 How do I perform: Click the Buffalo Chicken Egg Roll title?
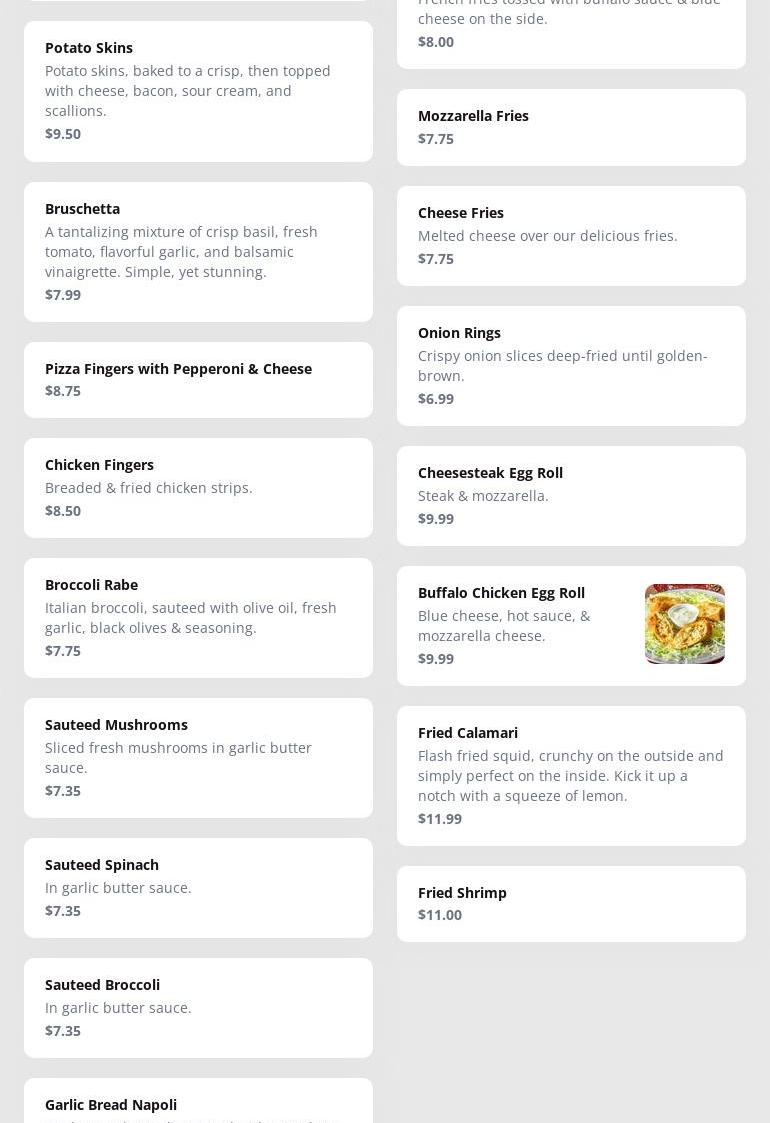(501, 593)
